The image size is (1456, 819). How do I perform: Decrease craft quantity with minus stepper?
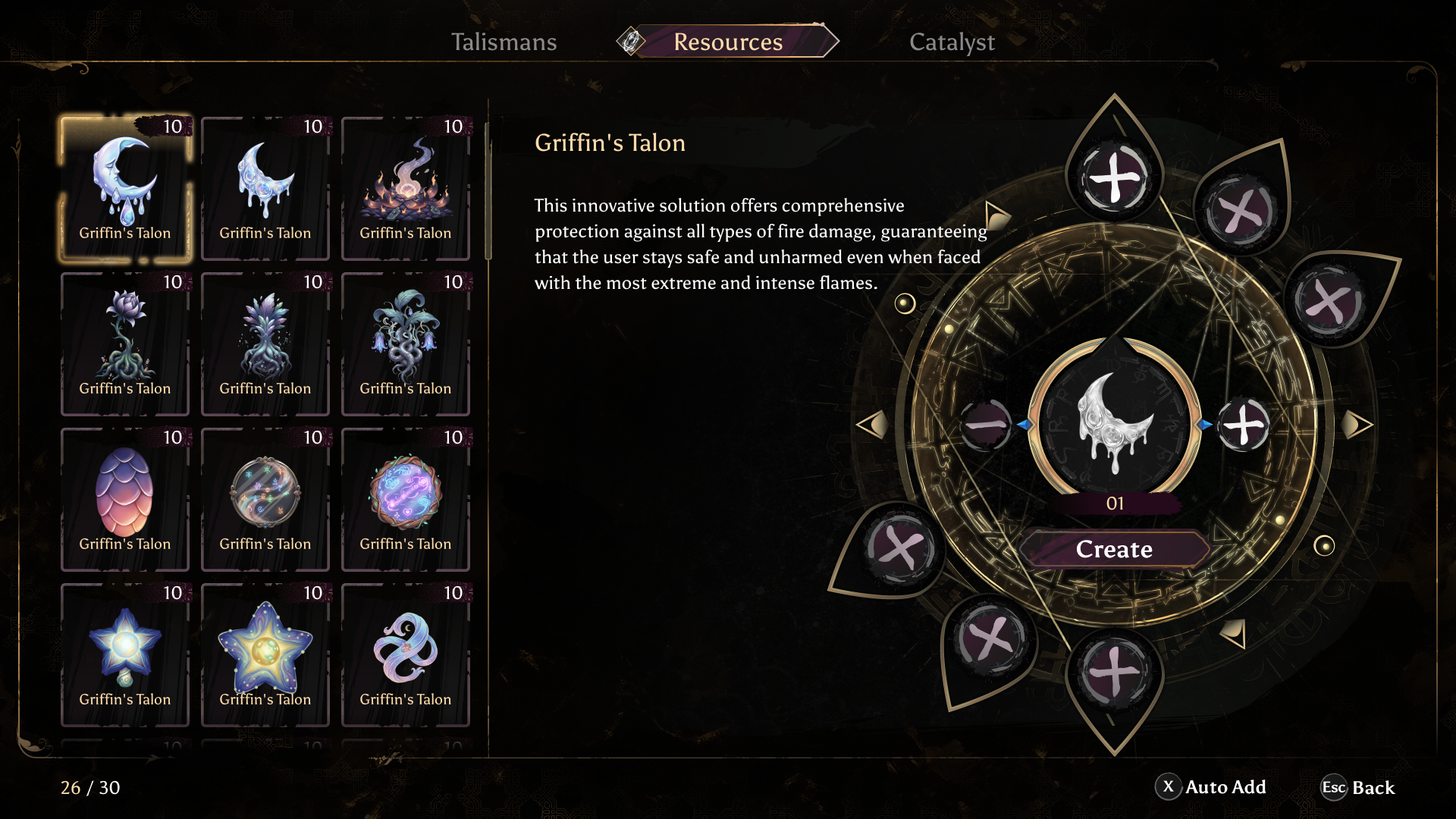tap(986, 425)
